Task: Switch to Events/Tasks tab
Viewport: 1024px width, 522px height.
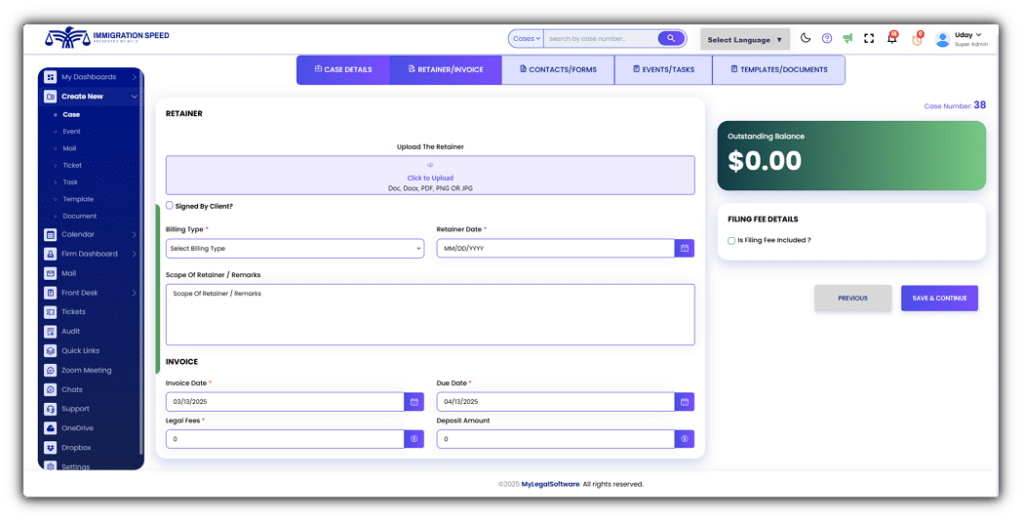Action: click(664, 69)
